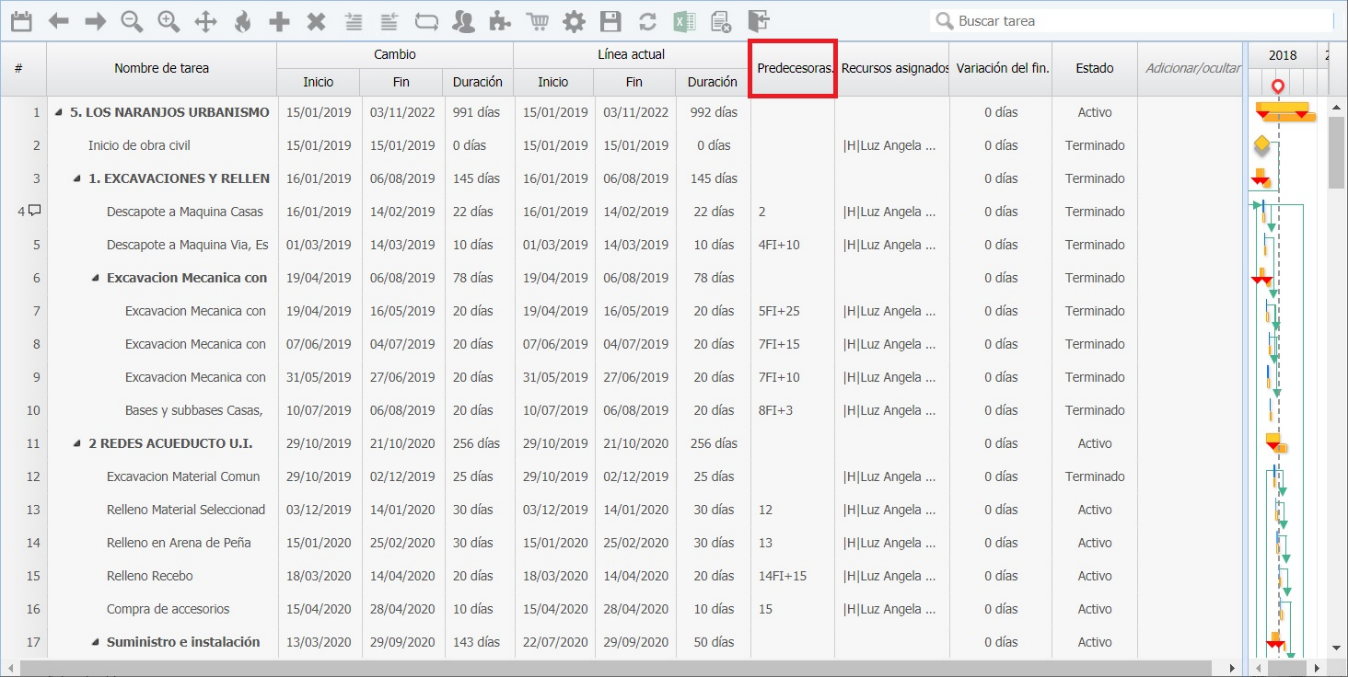
Task: Select Excavacion Material Comun task
Action: click(x=183, y=476)
